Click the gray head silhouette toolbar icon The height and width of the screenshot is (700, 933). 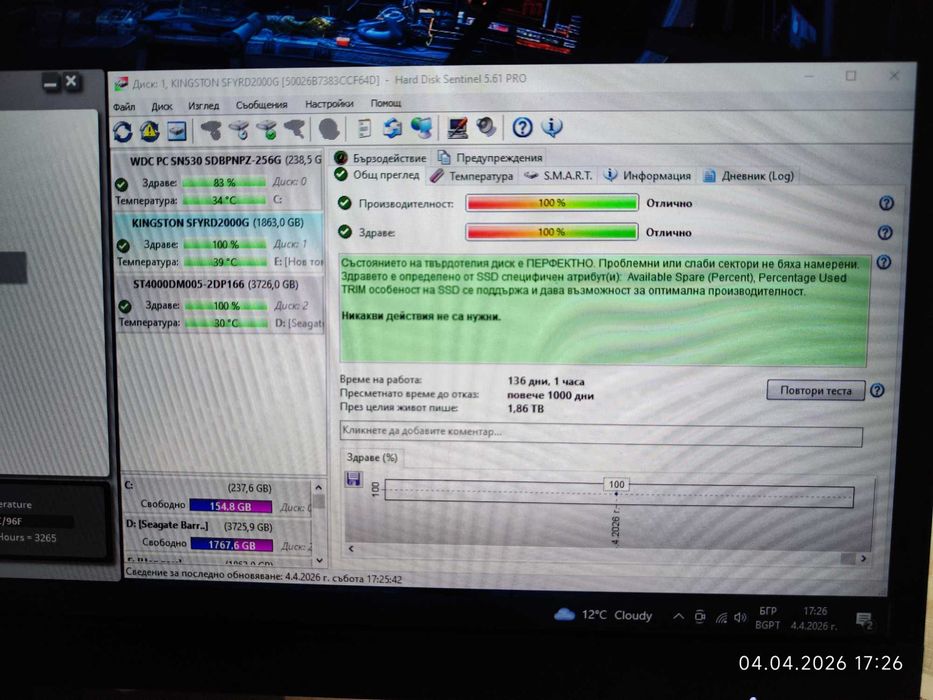pos(328,129)
